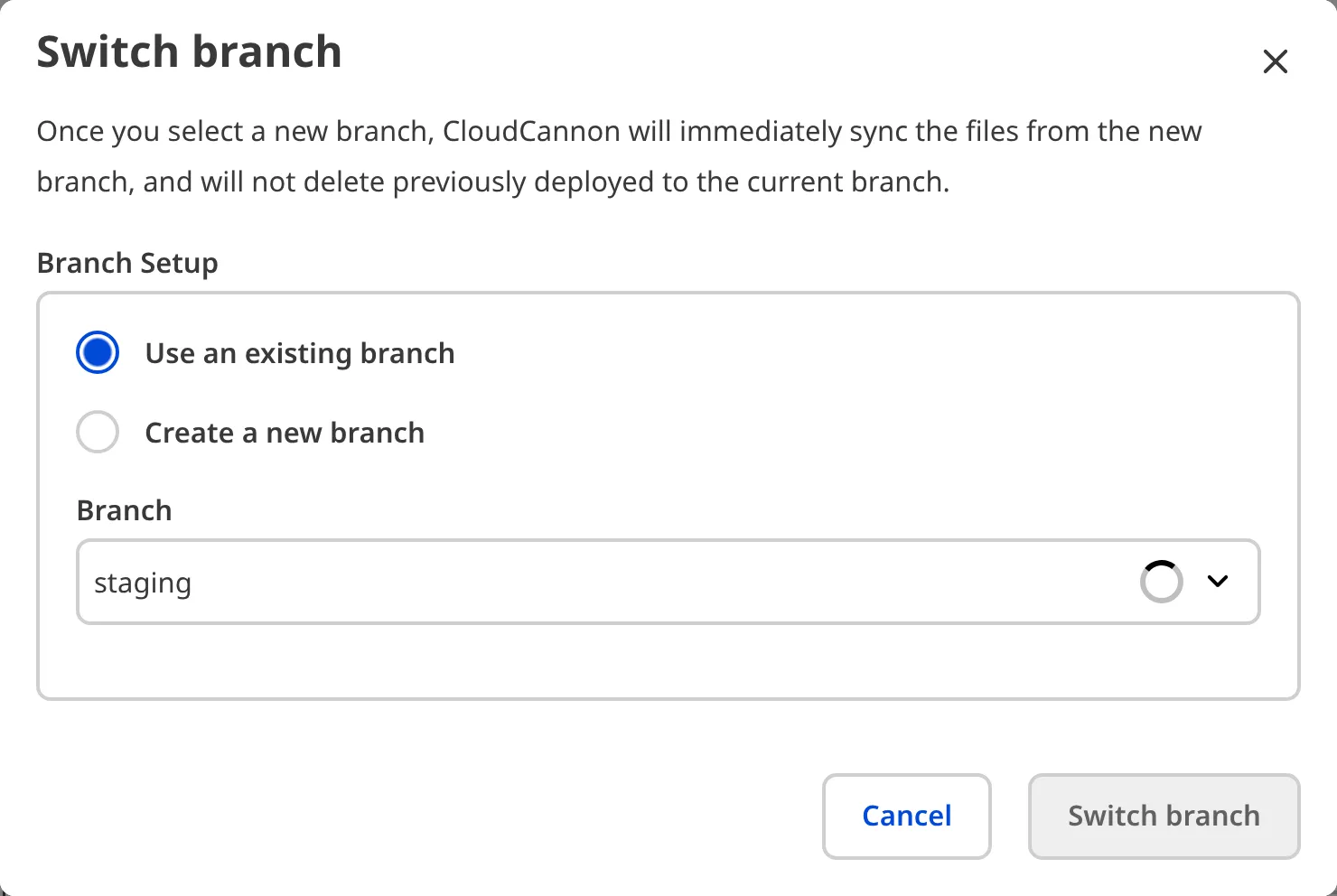Click inside the Branch input showing staging

[x=542, y=582]
